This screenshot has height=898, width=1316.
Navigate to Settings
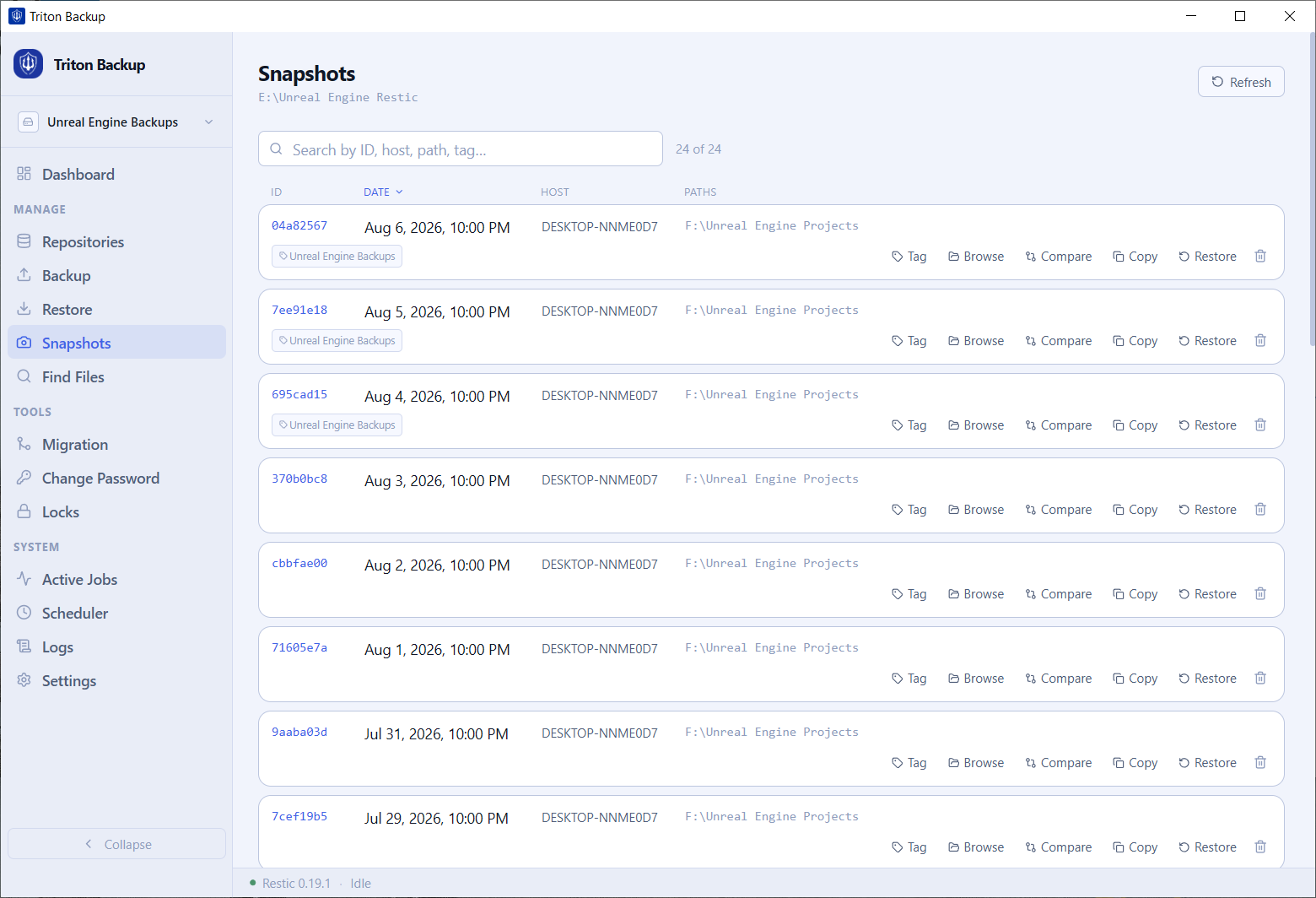116,680
